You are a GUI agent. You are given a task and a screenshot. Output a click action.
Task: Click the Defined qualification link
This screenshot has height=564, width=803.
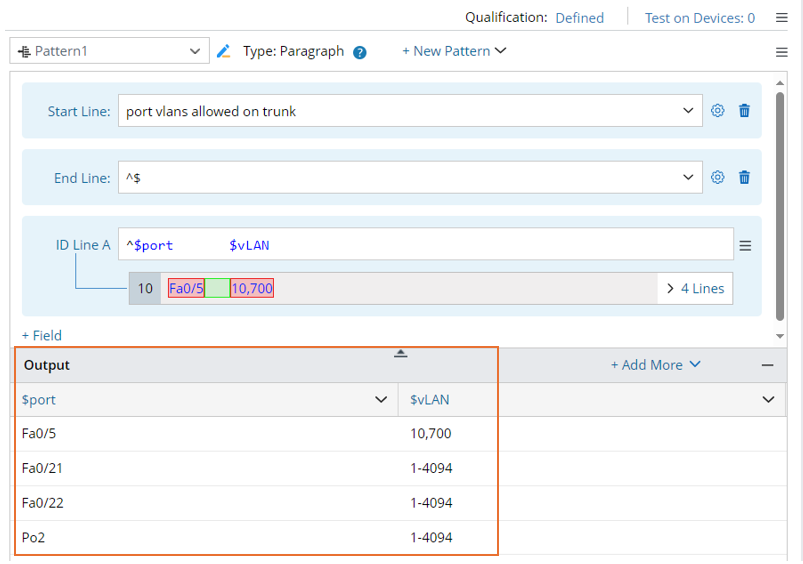(579, 17)
